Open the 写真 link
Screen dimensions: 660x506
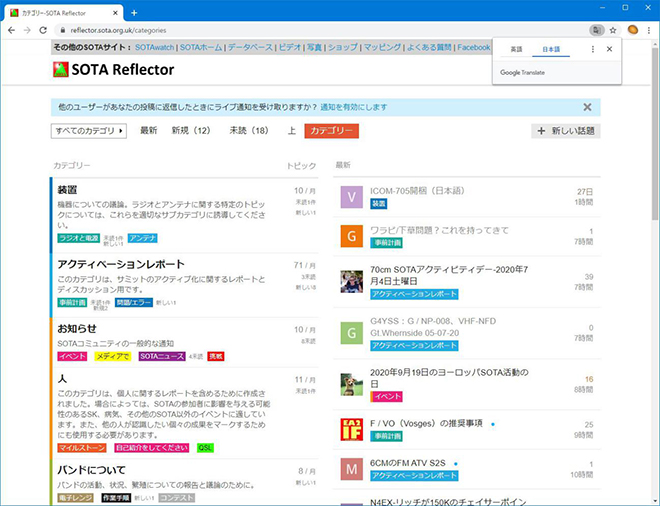click(314, 48)
